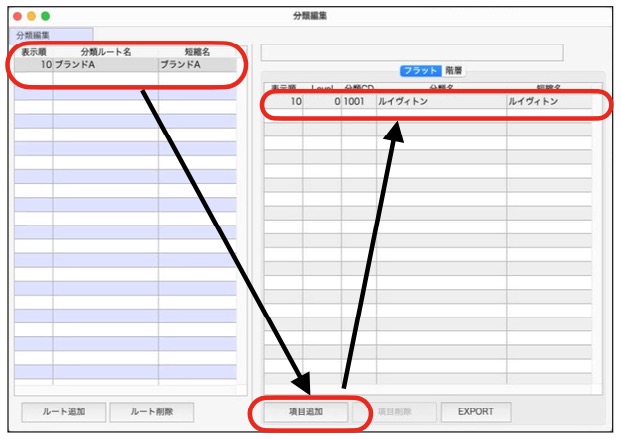The height and width of the screenshot is (439, 621).
Task: Click the ルート追加 button
Action: [x=62, y=412]
